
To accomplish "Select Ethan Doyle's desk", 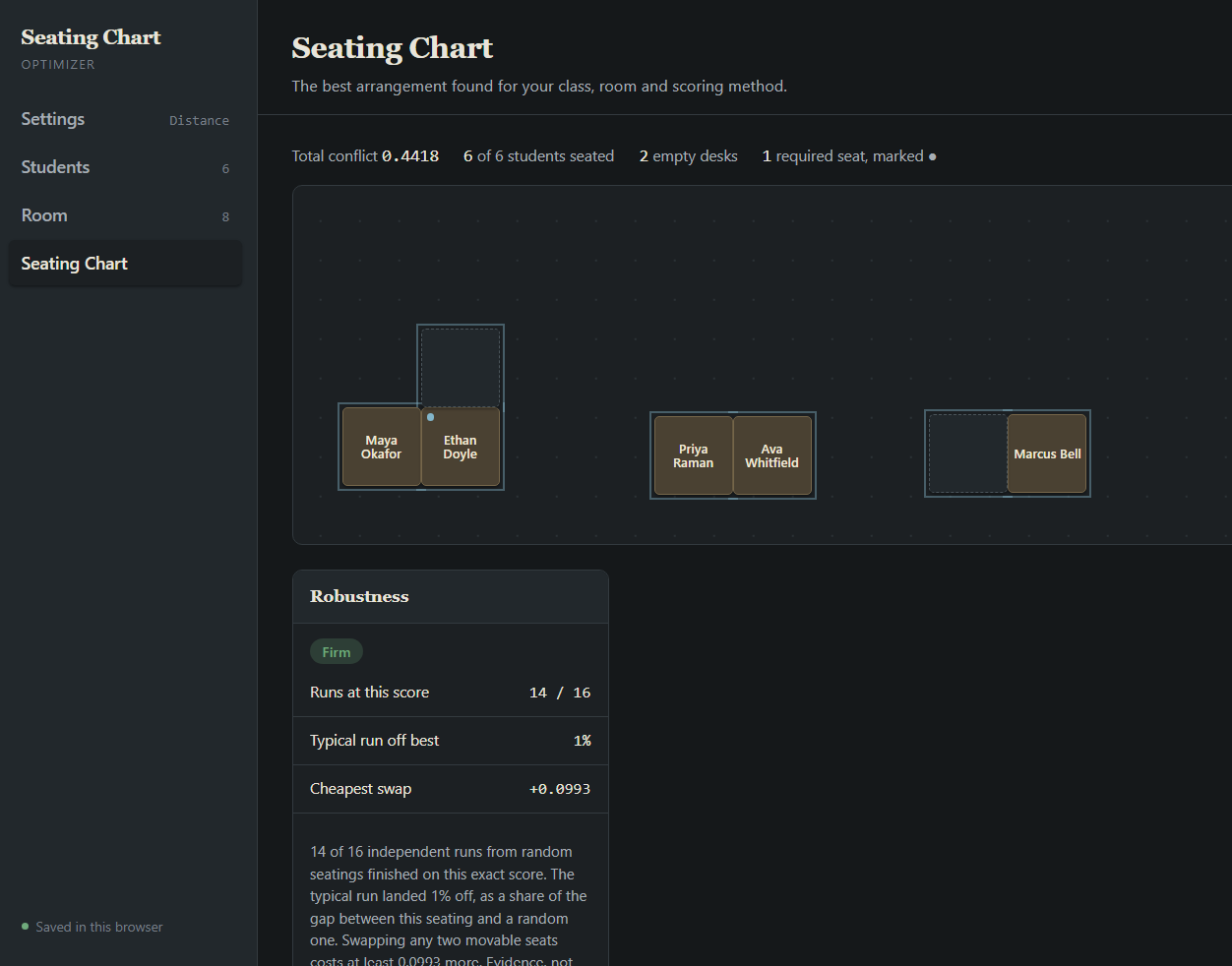I will coord(461,447).
